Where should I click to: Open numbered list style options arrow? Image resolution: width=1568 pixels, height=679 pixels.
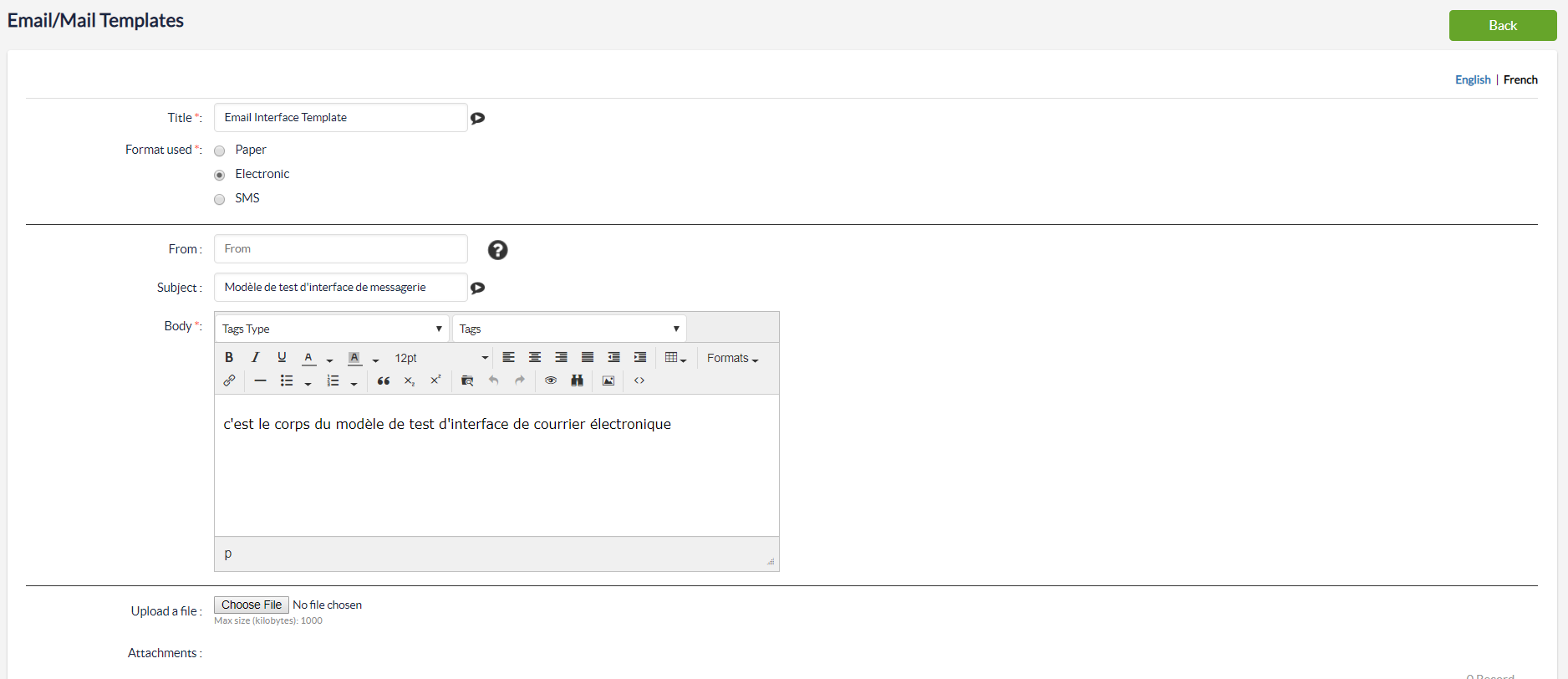pos(354,383)
